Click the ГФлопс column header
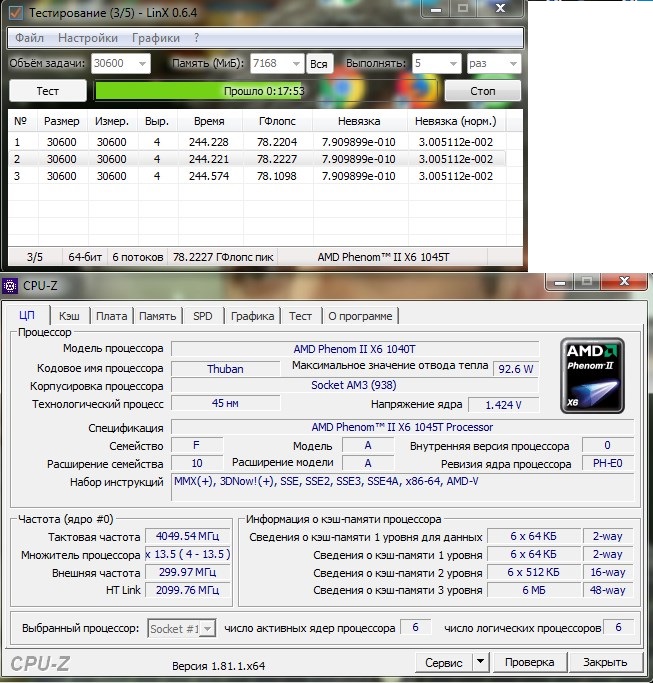 [277, 121]
